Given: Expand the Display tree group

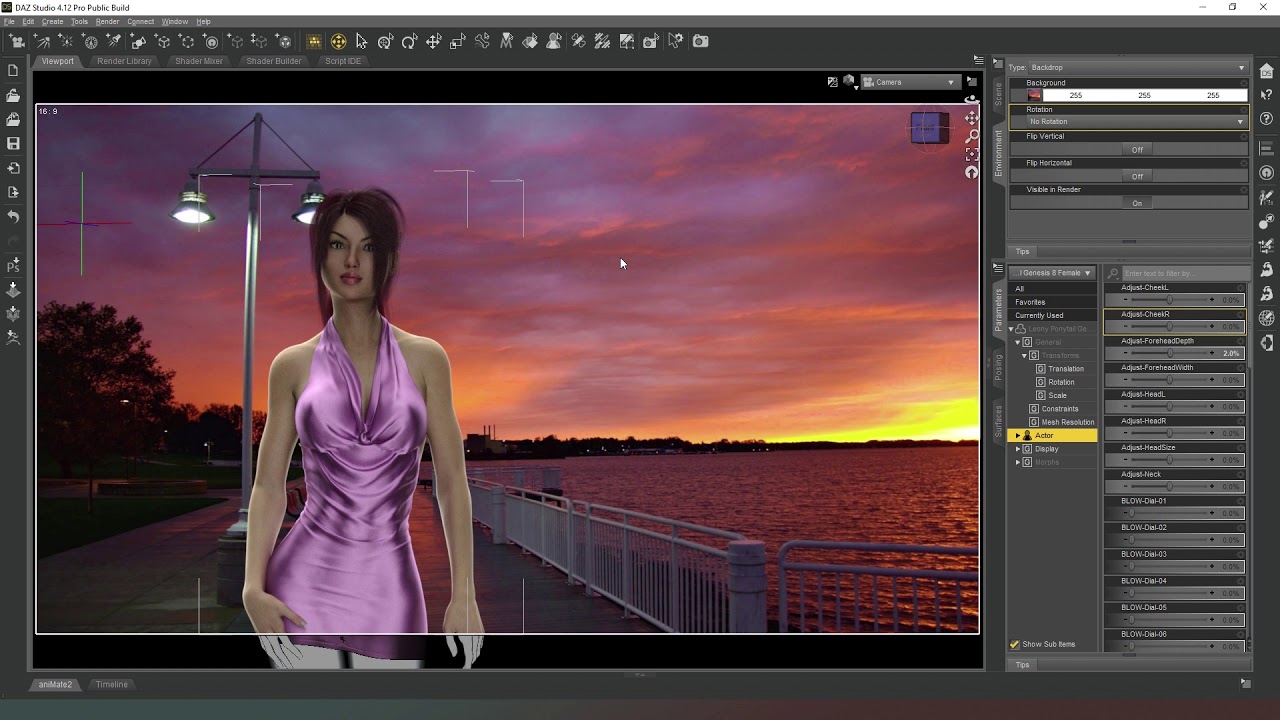Looking at the screenshot, I should [x=1018, y=449].
